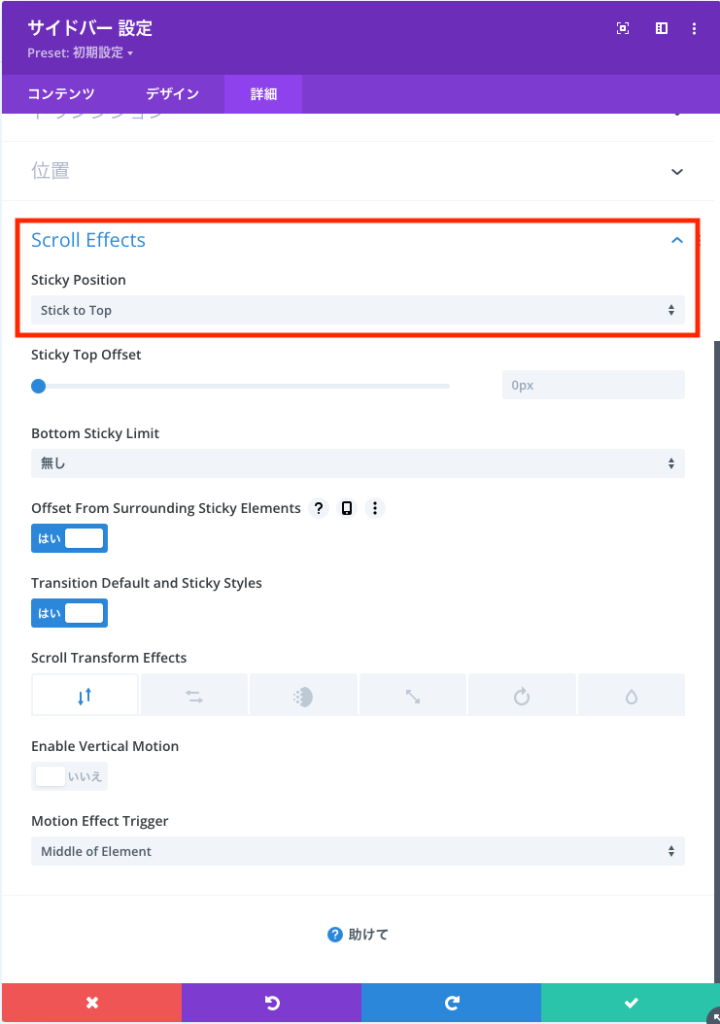Switch to the デザイン tab
720x1024 pixels.
[172, 94]
